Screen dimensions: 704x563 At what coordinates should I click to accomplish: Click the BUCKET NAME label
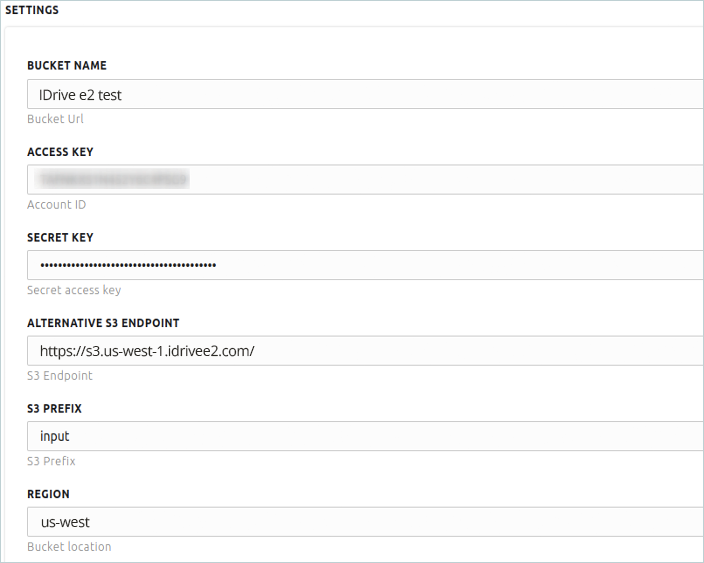[67, 66]
